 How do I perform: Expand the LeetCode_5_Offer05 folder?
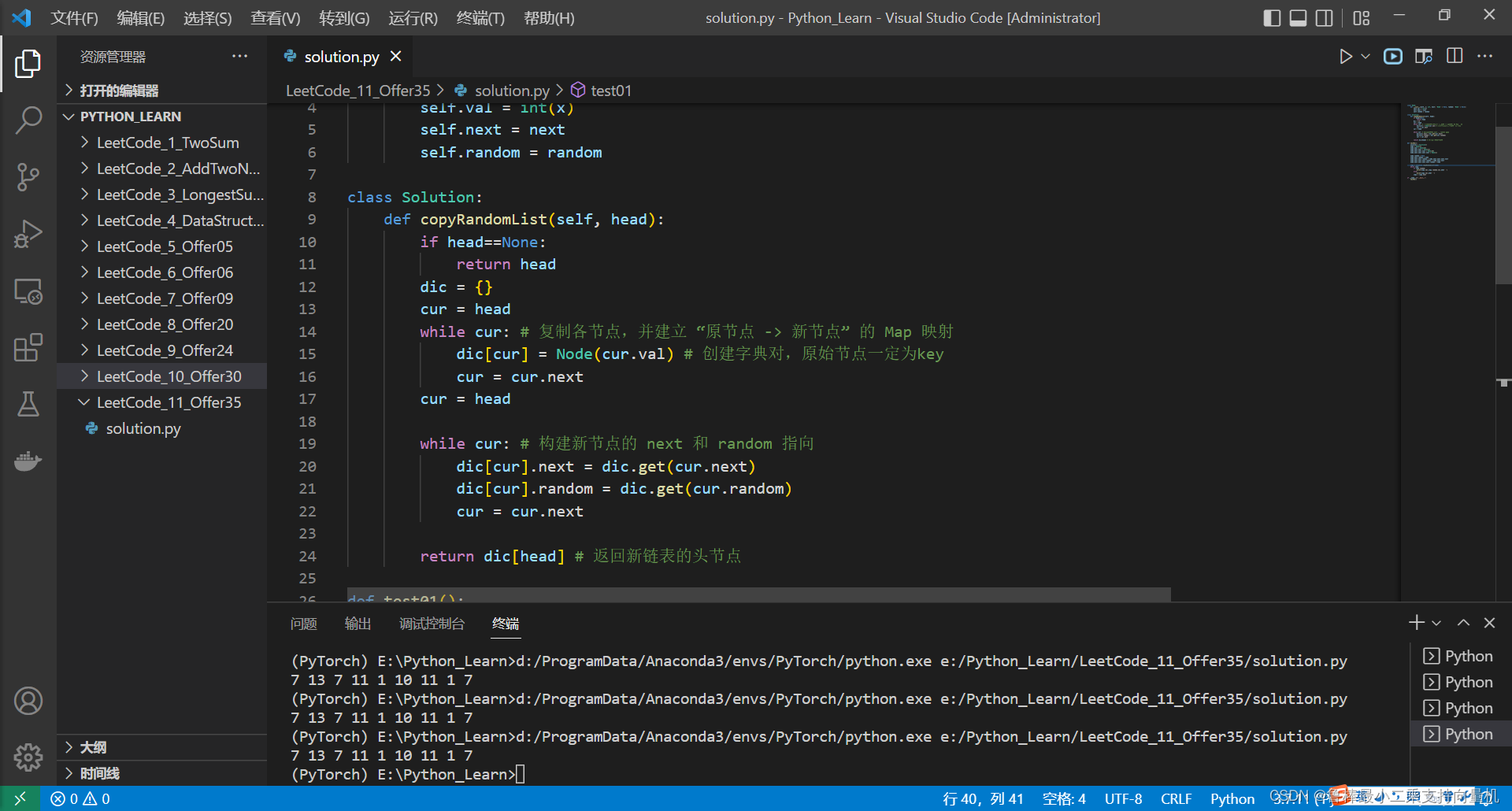point(162,246)
